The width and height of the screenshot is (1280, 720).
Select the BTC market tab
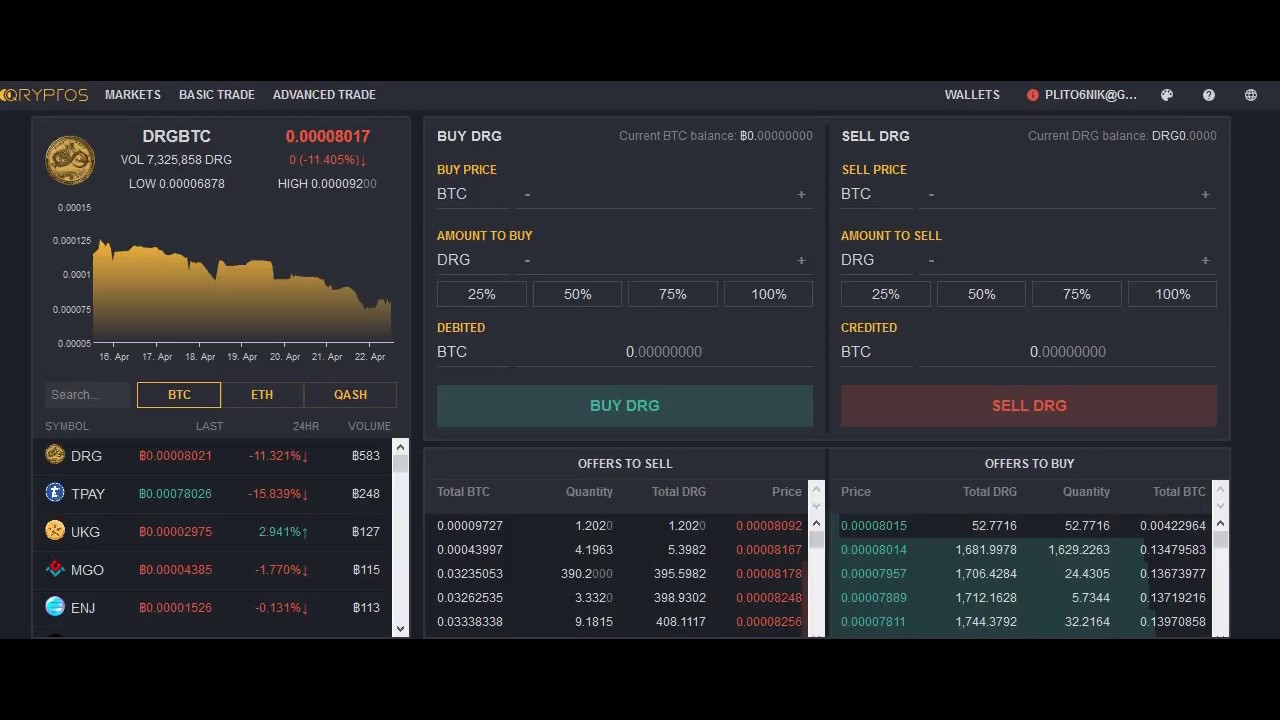(x=179, y=395)
